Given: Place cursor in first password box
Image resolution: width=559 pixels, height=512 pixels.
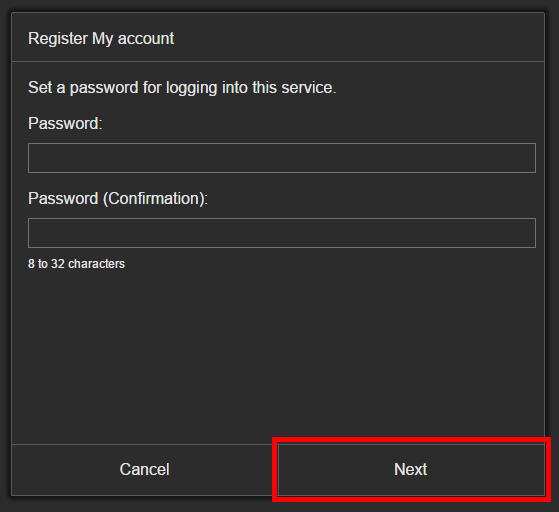Looking at the screenshot, I should pyautogui.click(x=282, y=158).
